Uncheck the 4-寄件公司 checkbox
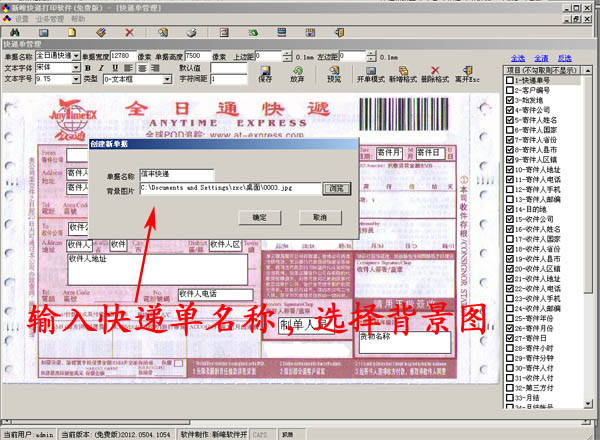 coord(510,110)
